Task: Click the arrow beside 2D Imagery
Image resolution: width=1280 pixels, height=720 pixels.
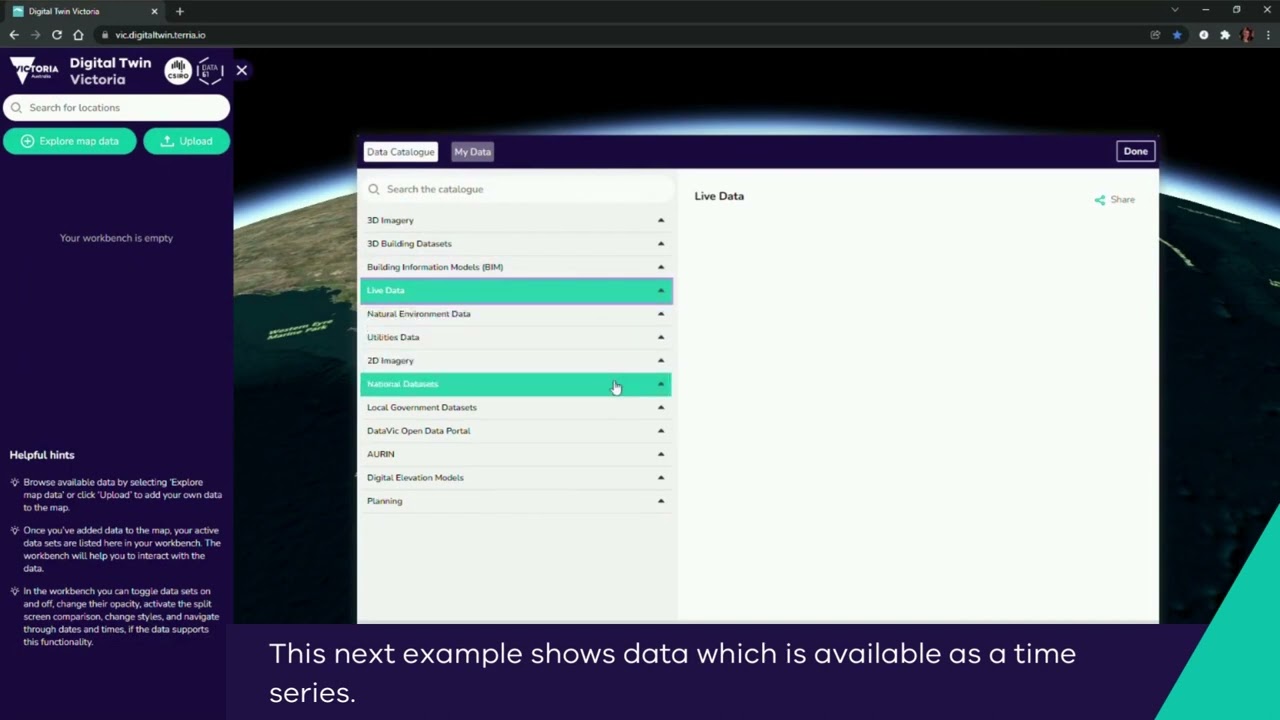Action: click(x=661, y=361)
